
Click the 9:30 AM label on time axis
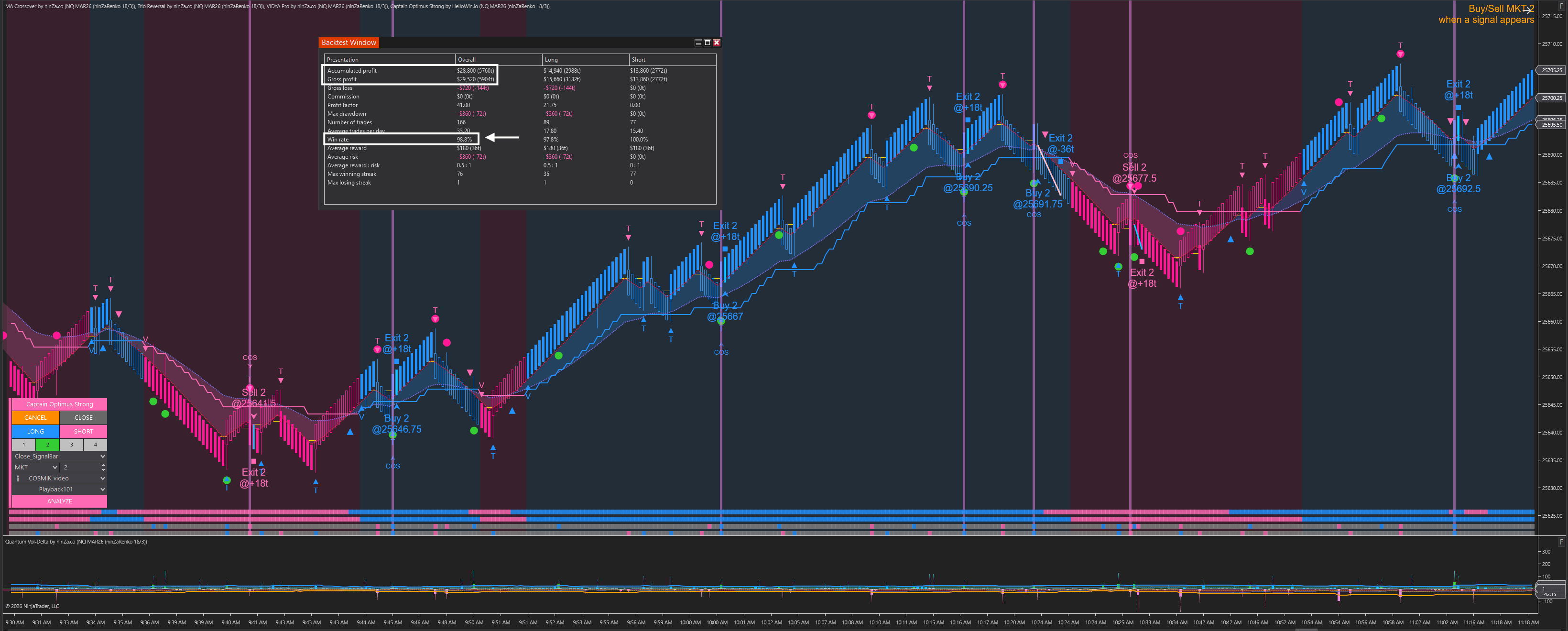click(x=15, y=622)
